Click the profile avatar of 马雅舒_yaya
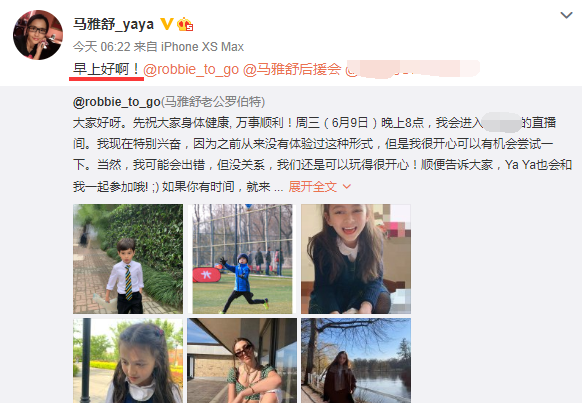This screenshot has height=403, width=582. (38, 35)
